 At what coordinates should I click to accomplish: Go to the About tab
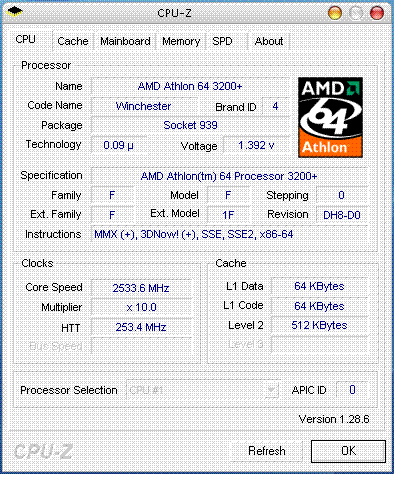pyautogui.click(x=269, y=41)
